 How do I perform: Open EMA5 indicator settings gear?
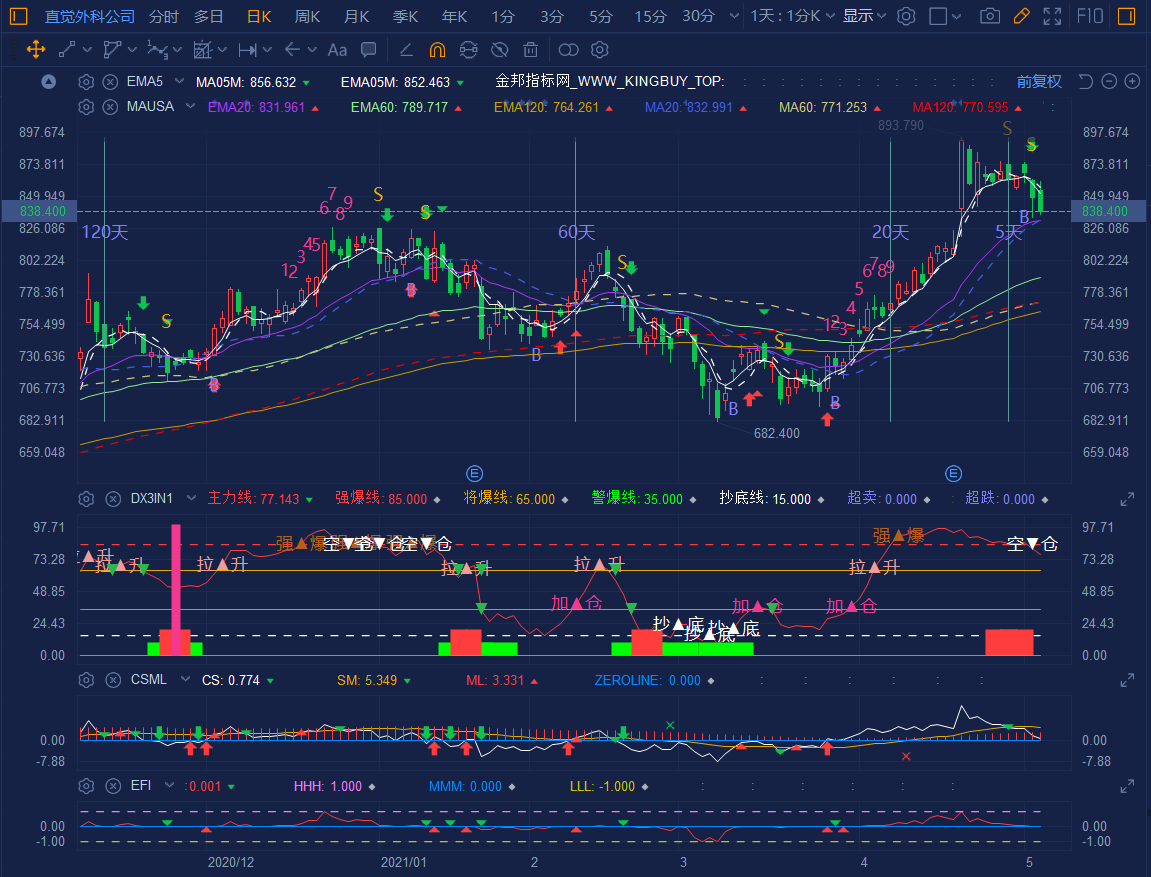[x=86, y=81]
